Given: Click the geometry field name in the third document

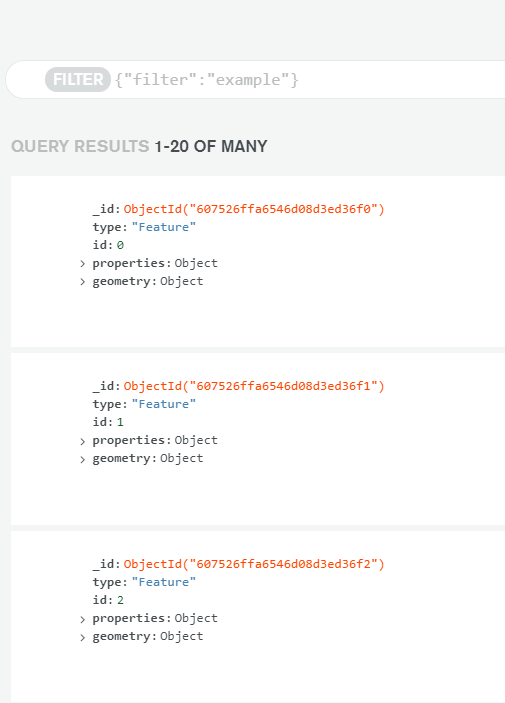Looking at the screenshot, I should point(122,637).
